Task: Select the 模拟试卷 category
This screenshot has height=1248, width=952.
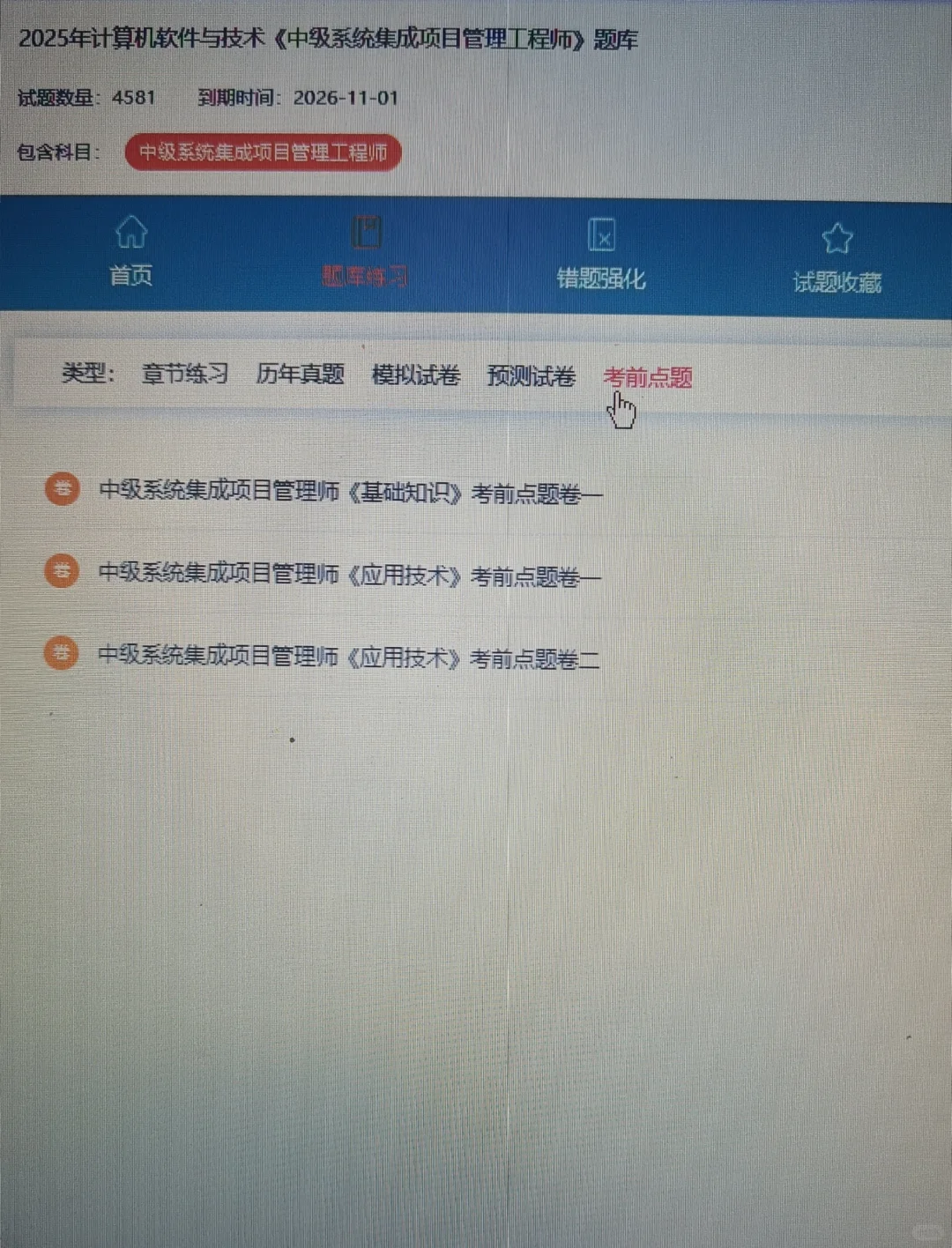Action: click(x=417, y=374)
